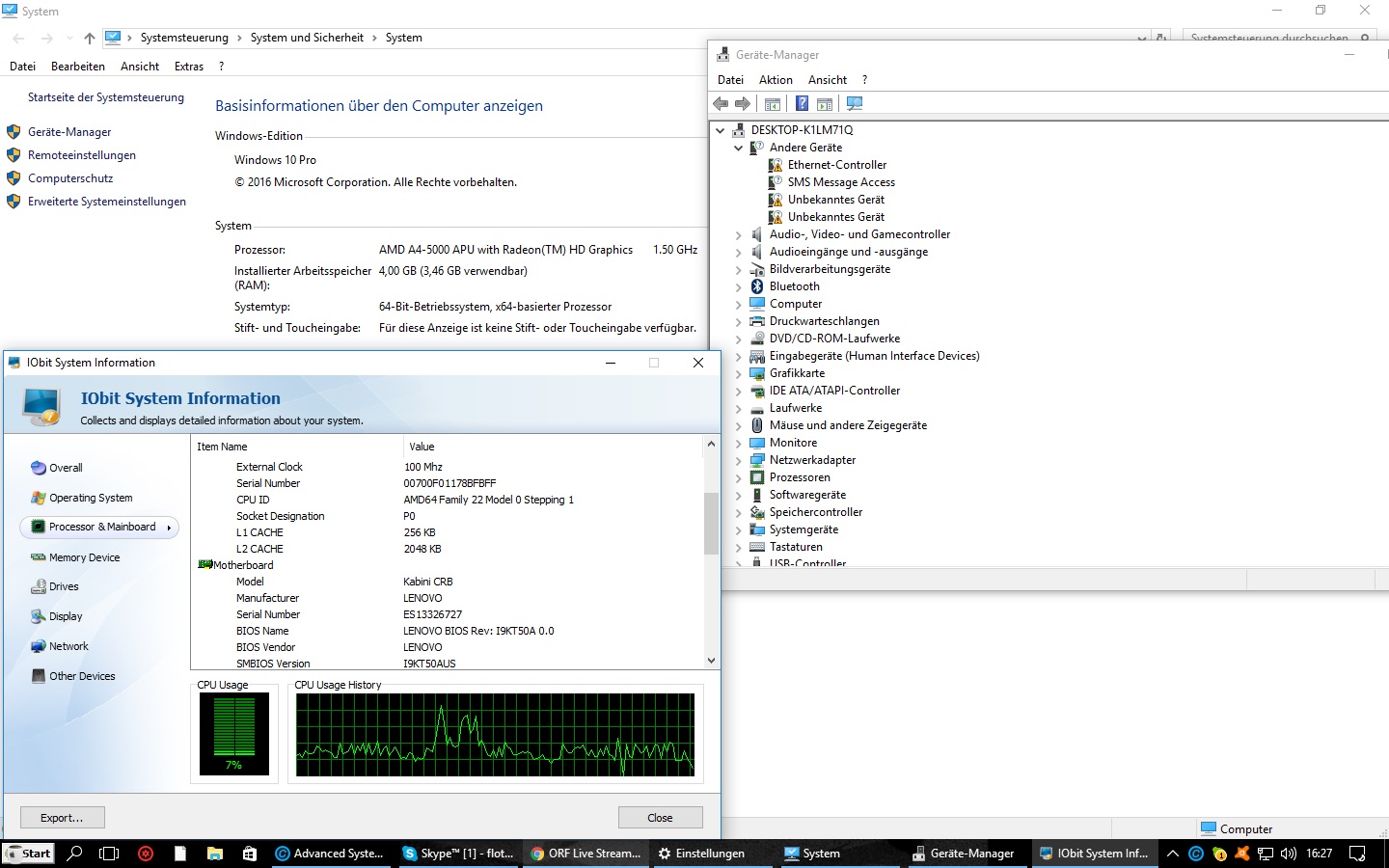This screenshot has height=868, width=1389.
Task: Expand the Laufwerke node
Action: [x=739, y=408]
